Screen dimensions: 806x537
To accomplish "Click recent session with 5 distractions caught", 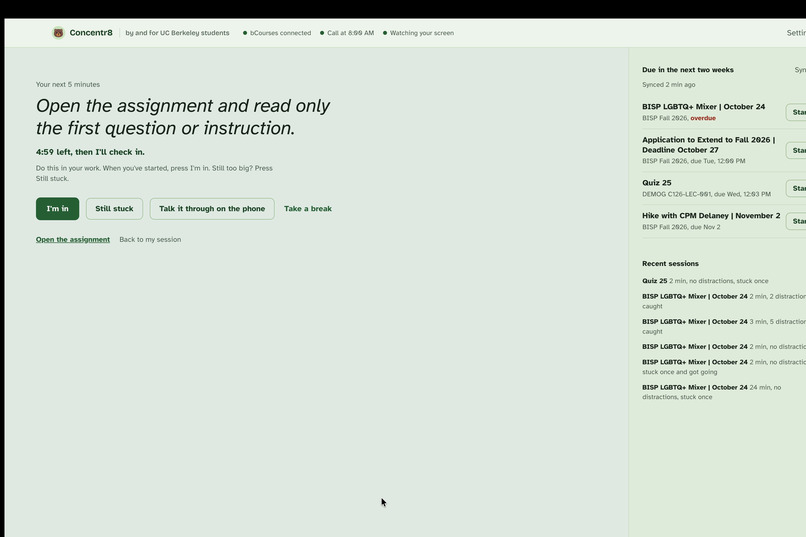I will click(724, 326).
